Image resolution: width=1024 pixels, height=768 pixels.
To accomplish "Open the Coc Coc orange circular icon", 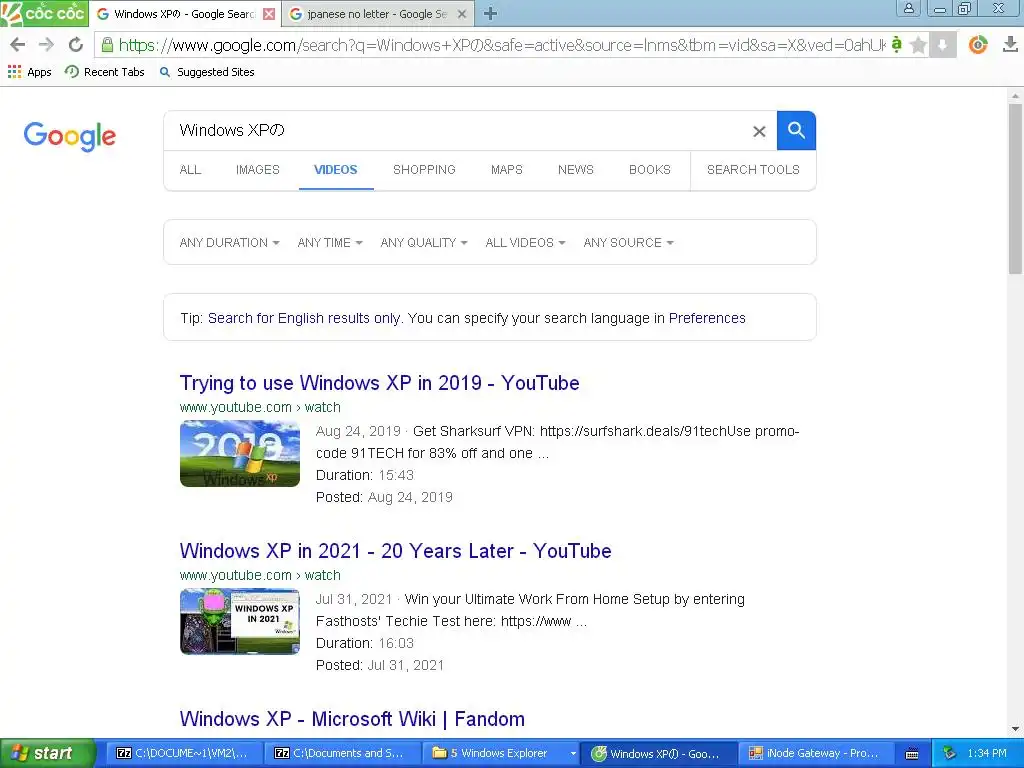I will point(978,44).
